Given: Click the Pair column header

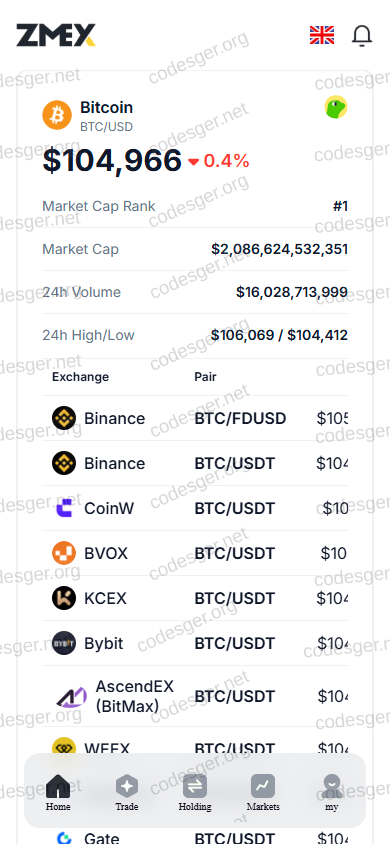Looking at the screenshot, I should point(205,377).
